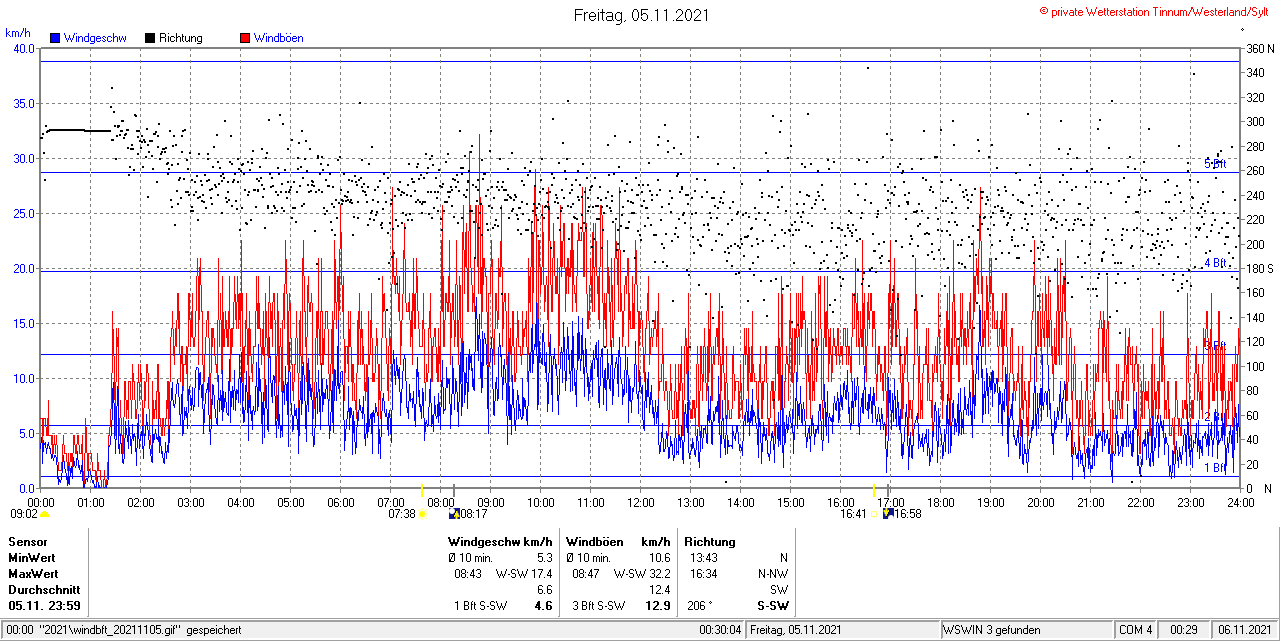The image size is (1280, 641).
Task: Click the chart title Freitag, 05.11.2021
Action: pyautogui.click(x=642, y=15)
